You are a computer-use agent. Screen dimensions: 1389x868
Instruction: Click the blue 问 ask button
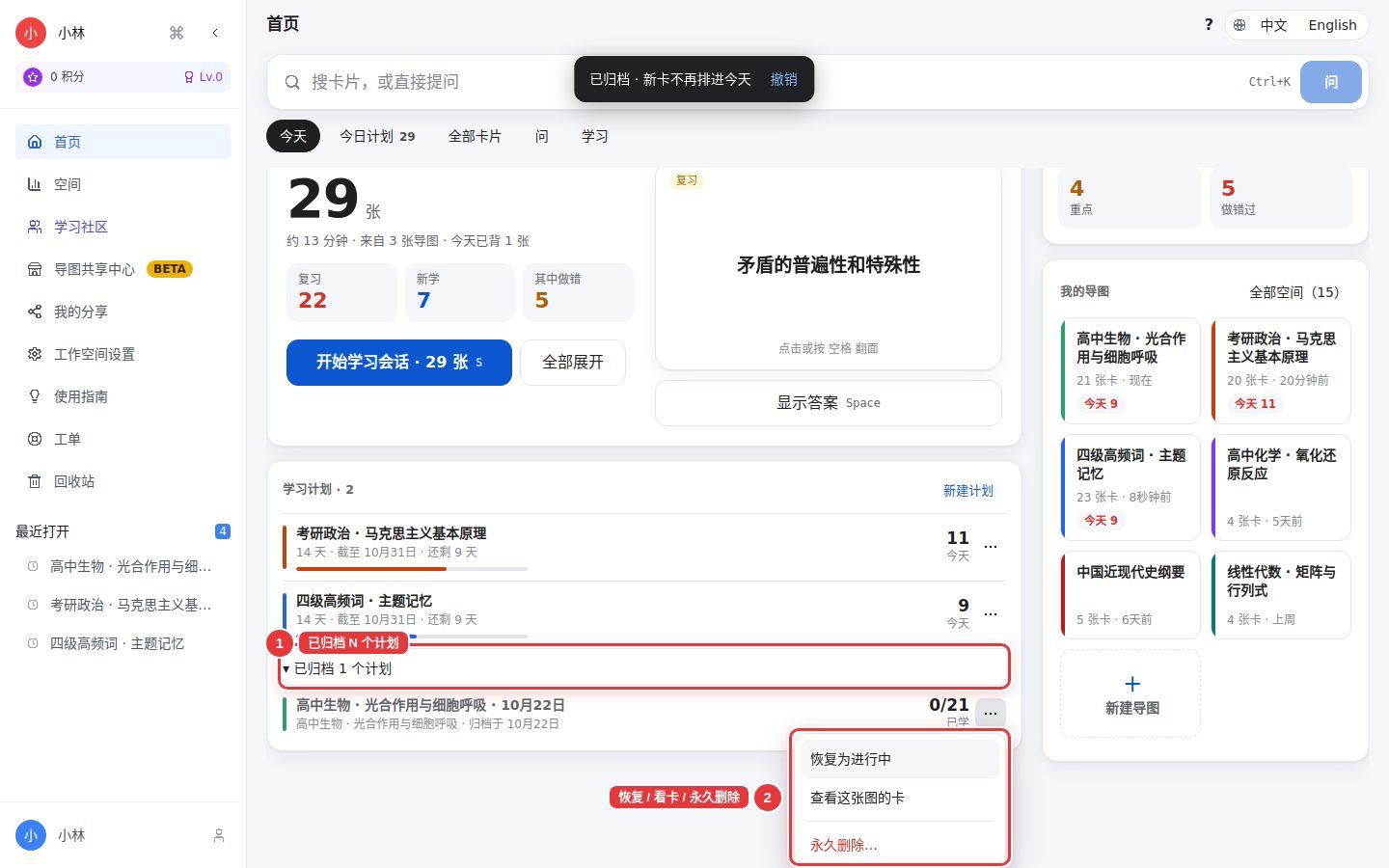click(1331, 82)
